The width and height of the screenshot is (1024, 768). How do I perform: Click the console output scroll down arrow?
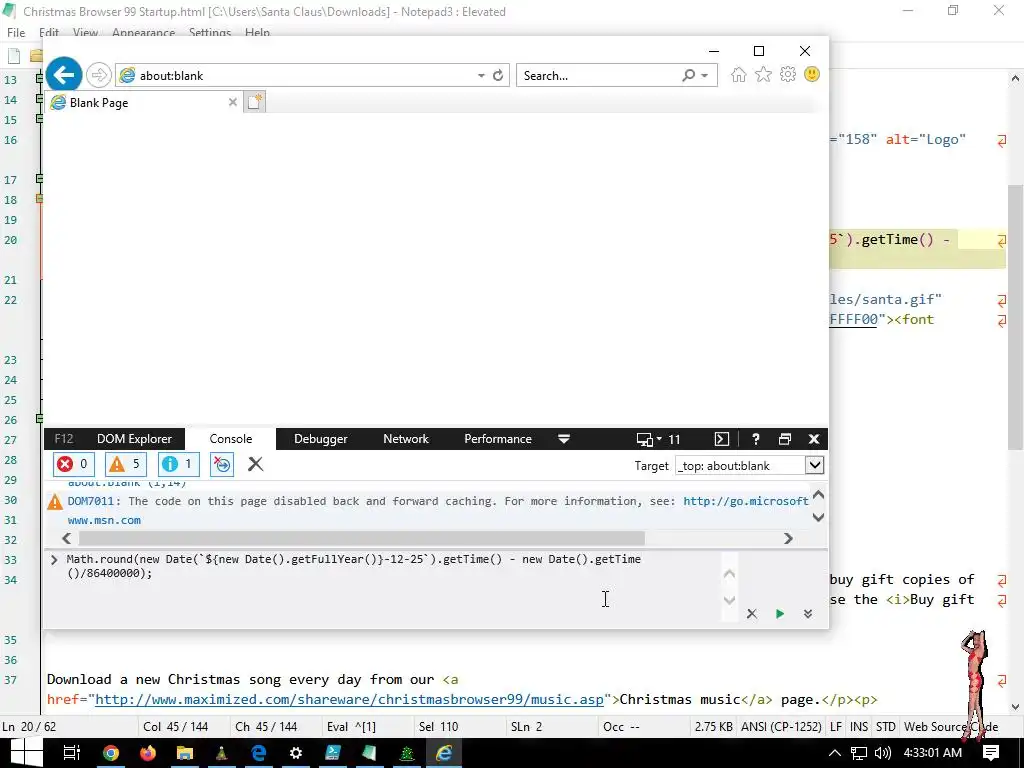pos(818,517)
